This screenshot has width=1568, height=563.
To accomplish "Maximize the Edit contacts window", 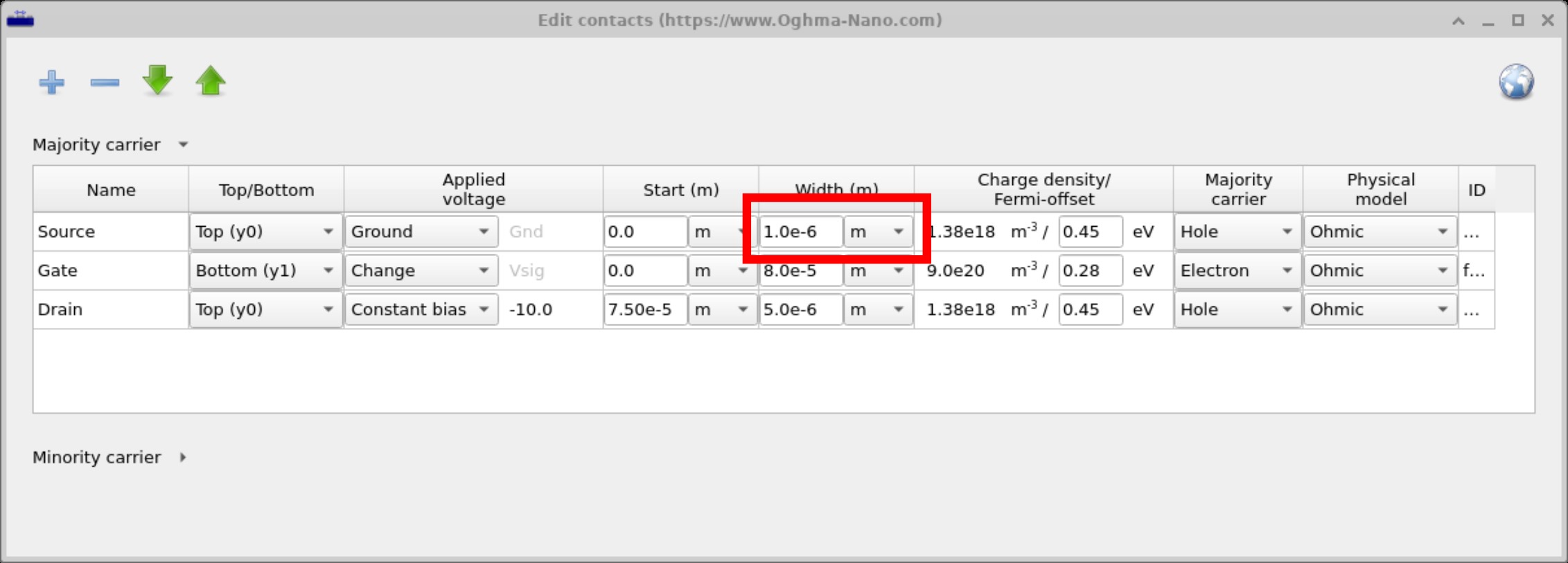I will (1517, 20).
